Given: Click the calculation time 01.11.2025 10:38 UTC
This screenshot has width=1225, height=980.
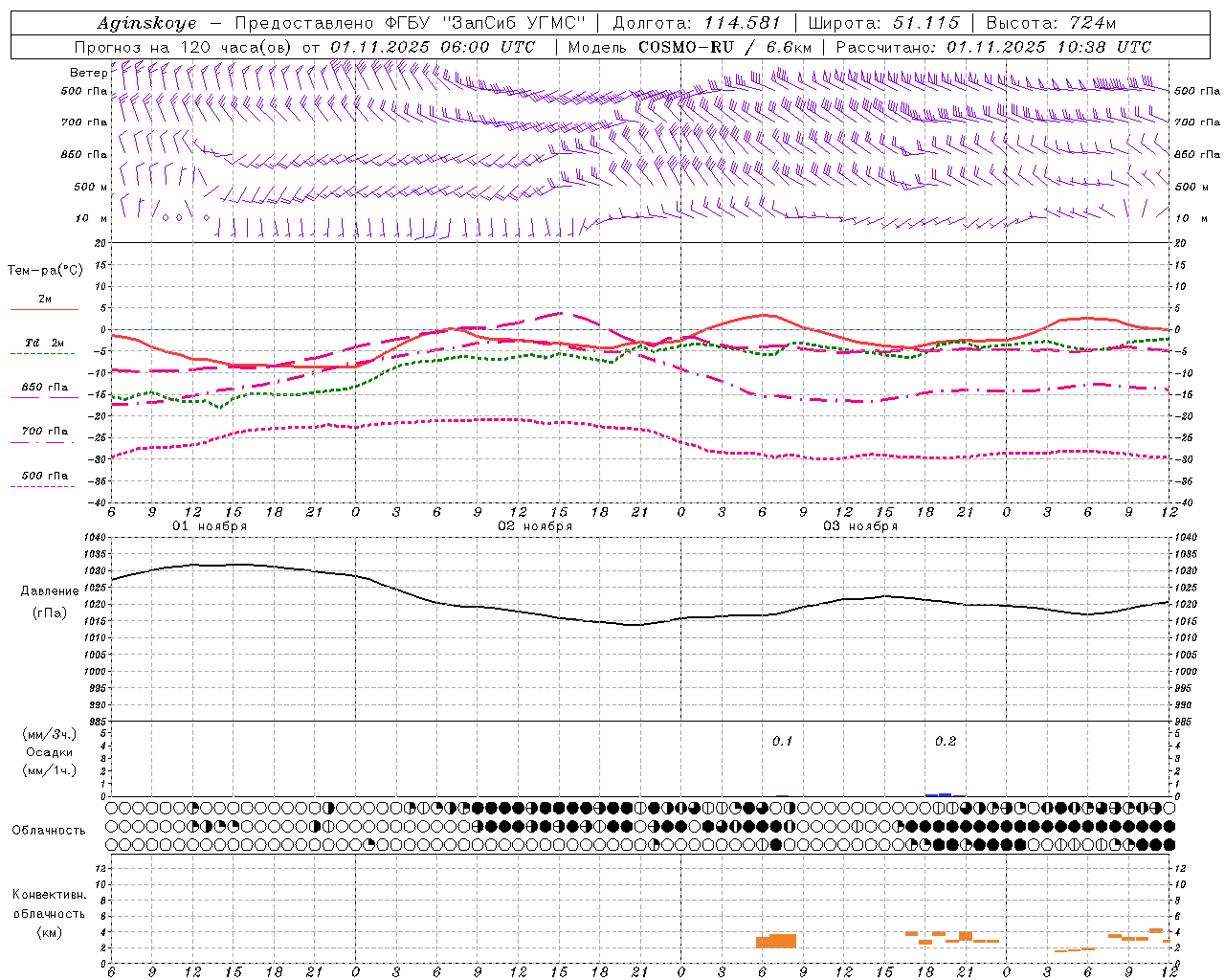Looking at the screenshot, I should pyautogui.click(x=1049, y=47).
